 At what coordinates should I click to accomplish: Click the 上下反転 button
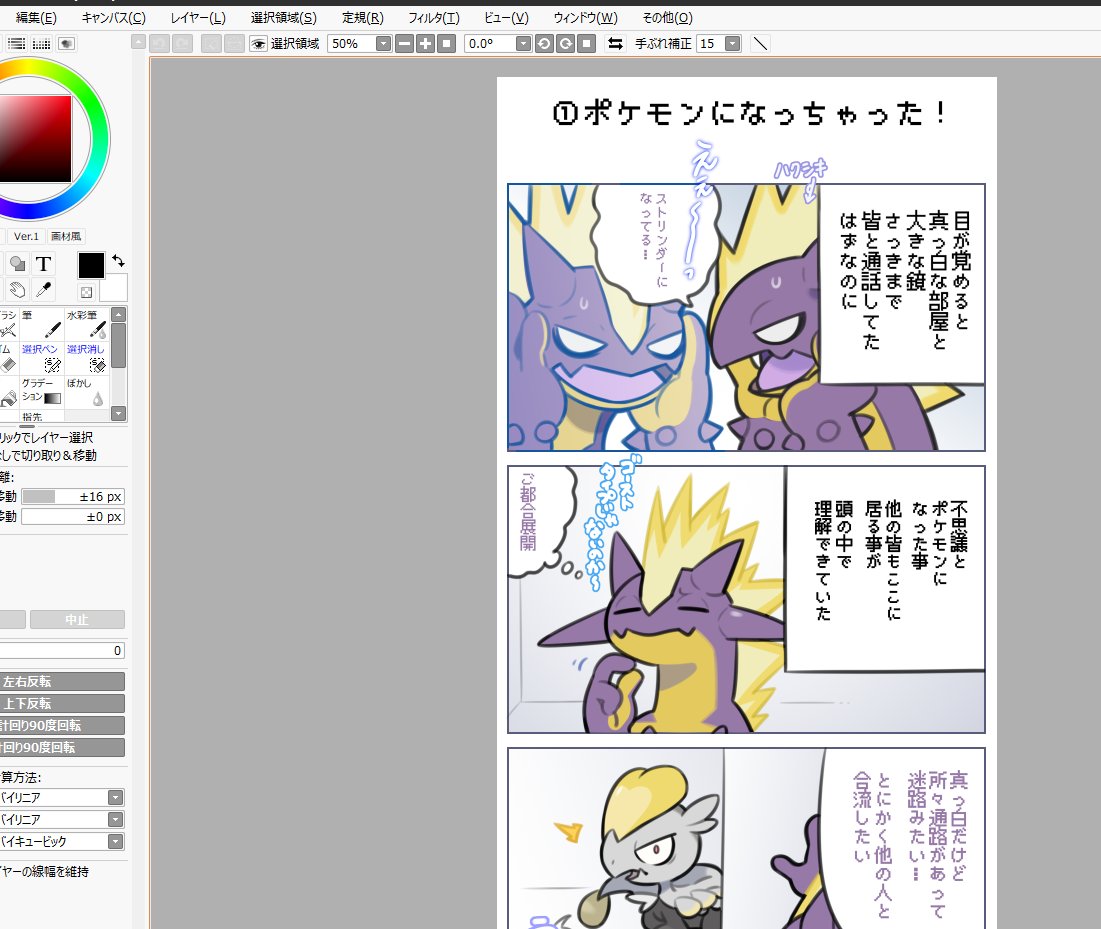(62, 703)
